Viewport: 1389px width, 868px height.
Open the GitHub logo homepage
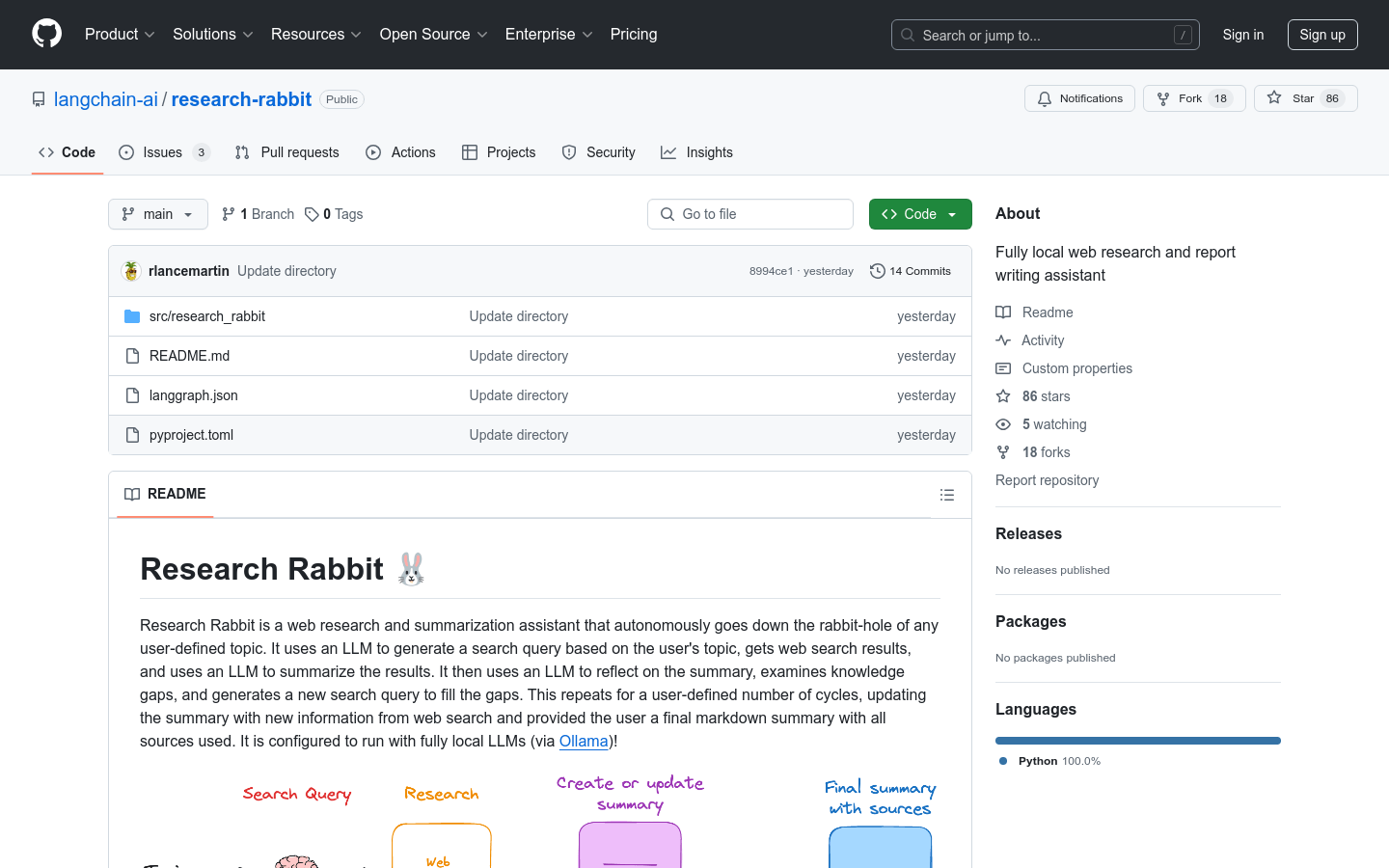47,34
